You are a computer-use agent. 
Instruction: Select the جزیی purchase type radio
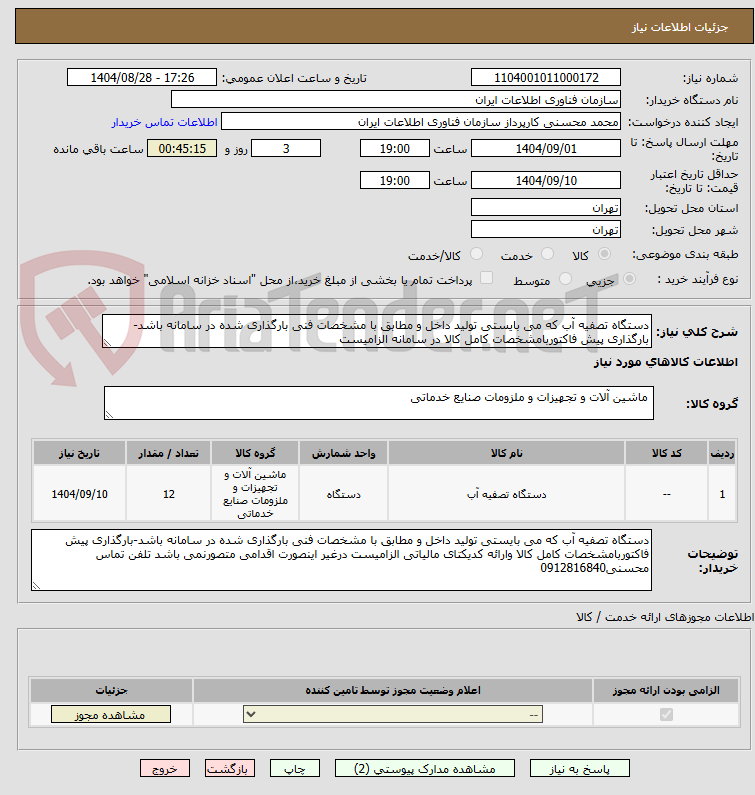coord(629,278)
